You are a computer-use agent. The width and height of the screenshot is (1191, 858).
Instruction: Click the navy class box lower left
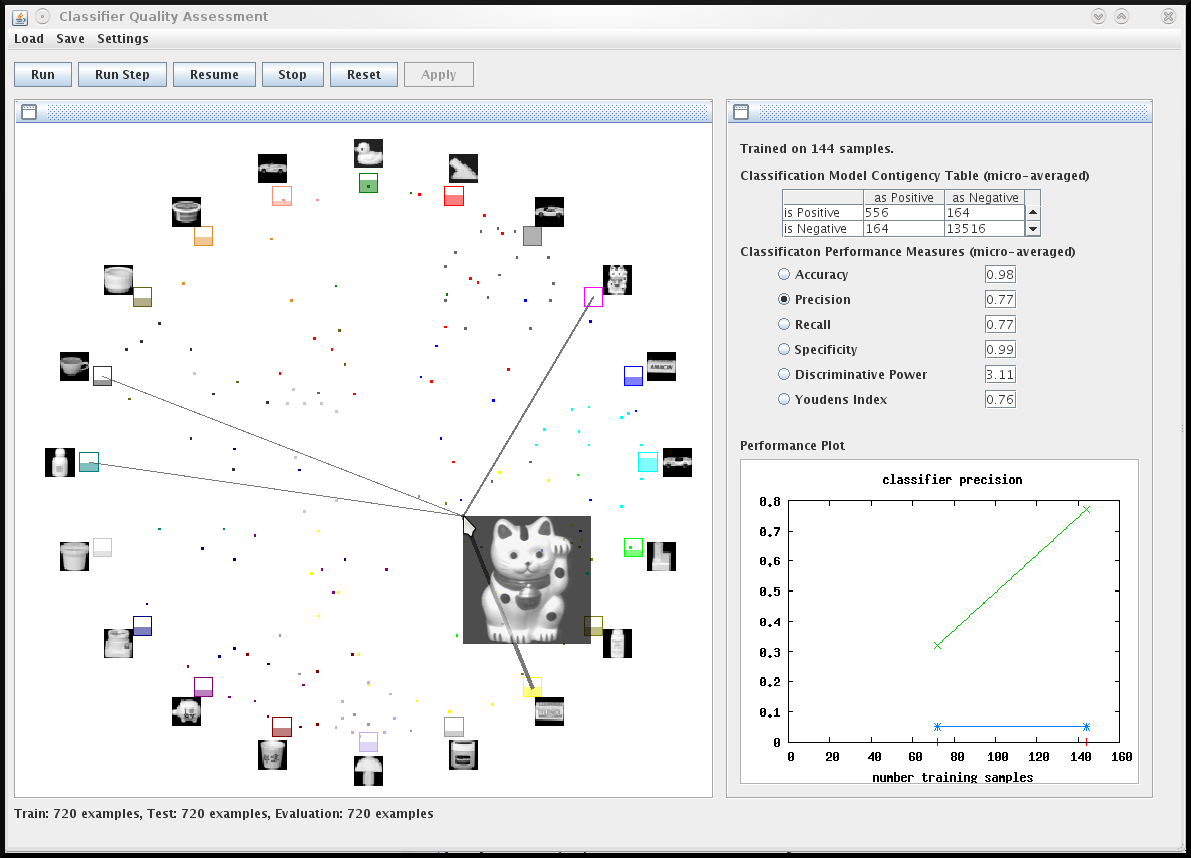click(142, 626)
